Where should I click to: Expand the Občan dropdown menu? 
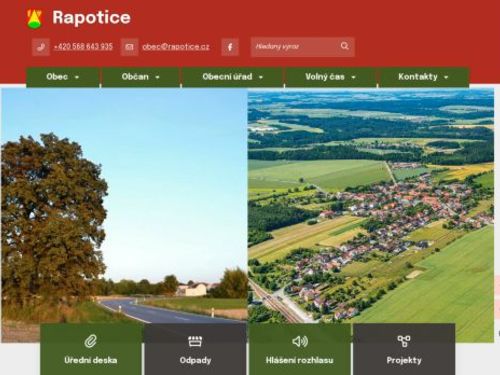[141, 77]
